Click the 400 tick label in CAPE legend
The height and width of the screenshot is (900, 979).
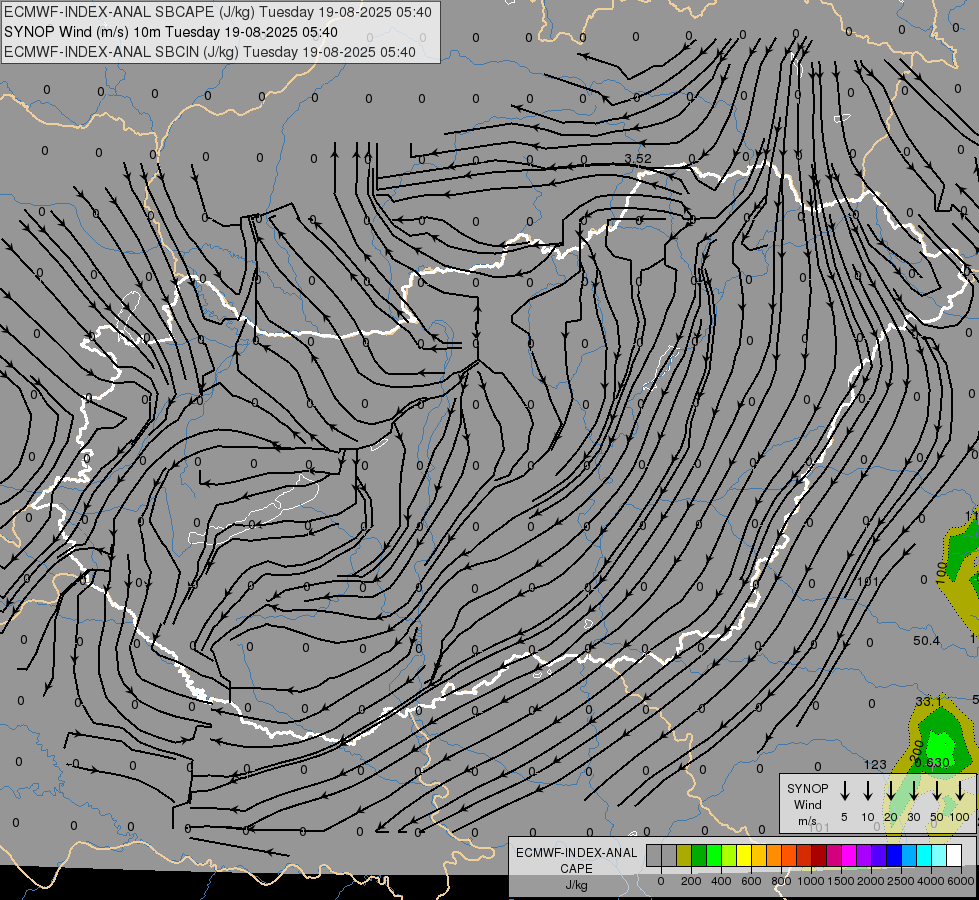coord(721,881)
